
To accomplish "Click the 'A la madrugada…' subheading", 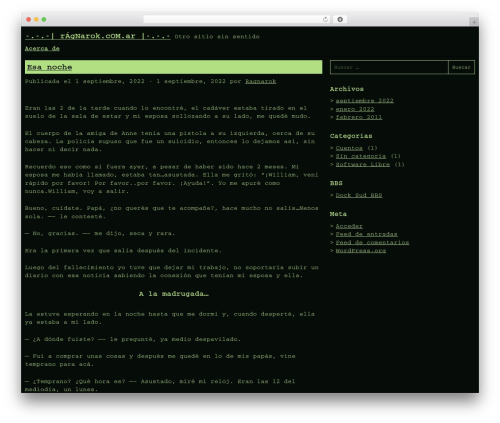I will point(174,294).
